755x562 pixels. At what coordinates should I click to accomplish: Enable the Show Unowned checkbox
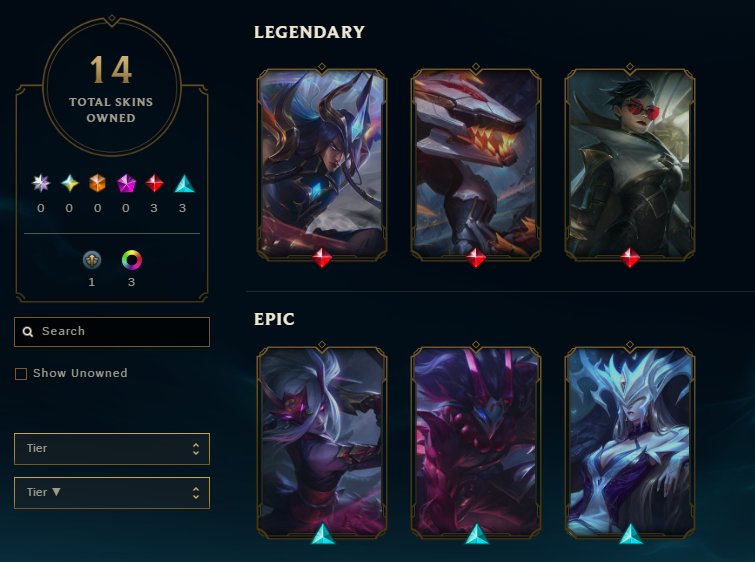(21, 374)
